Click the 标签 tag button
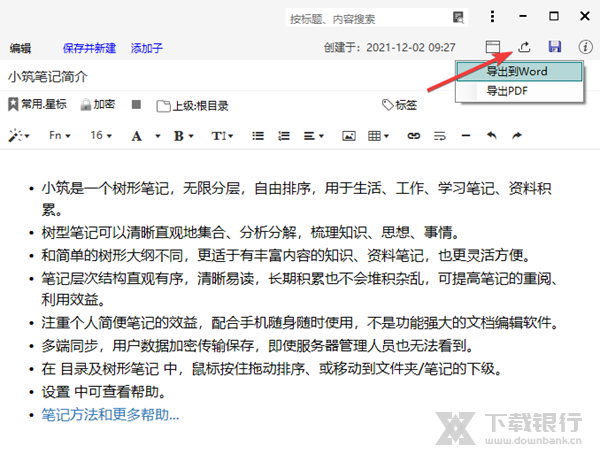The height and width of the screenshot is (454, 600). [399, 105]
